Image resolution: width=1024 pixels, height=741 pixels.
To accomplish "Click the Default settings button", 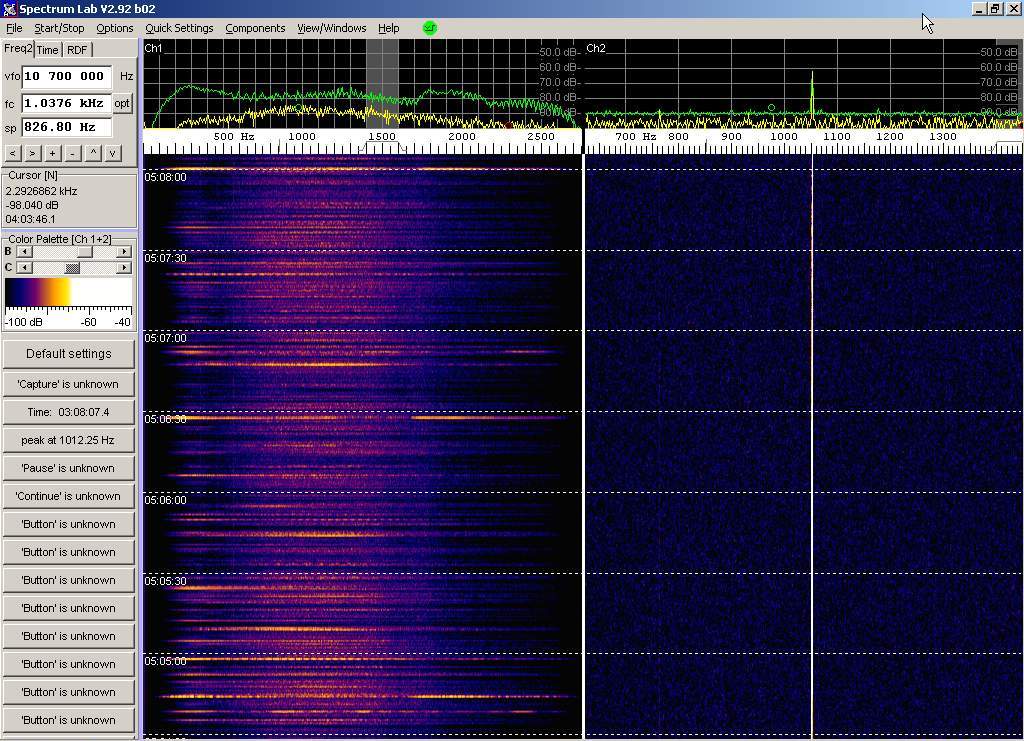I will tap(68, 353).
